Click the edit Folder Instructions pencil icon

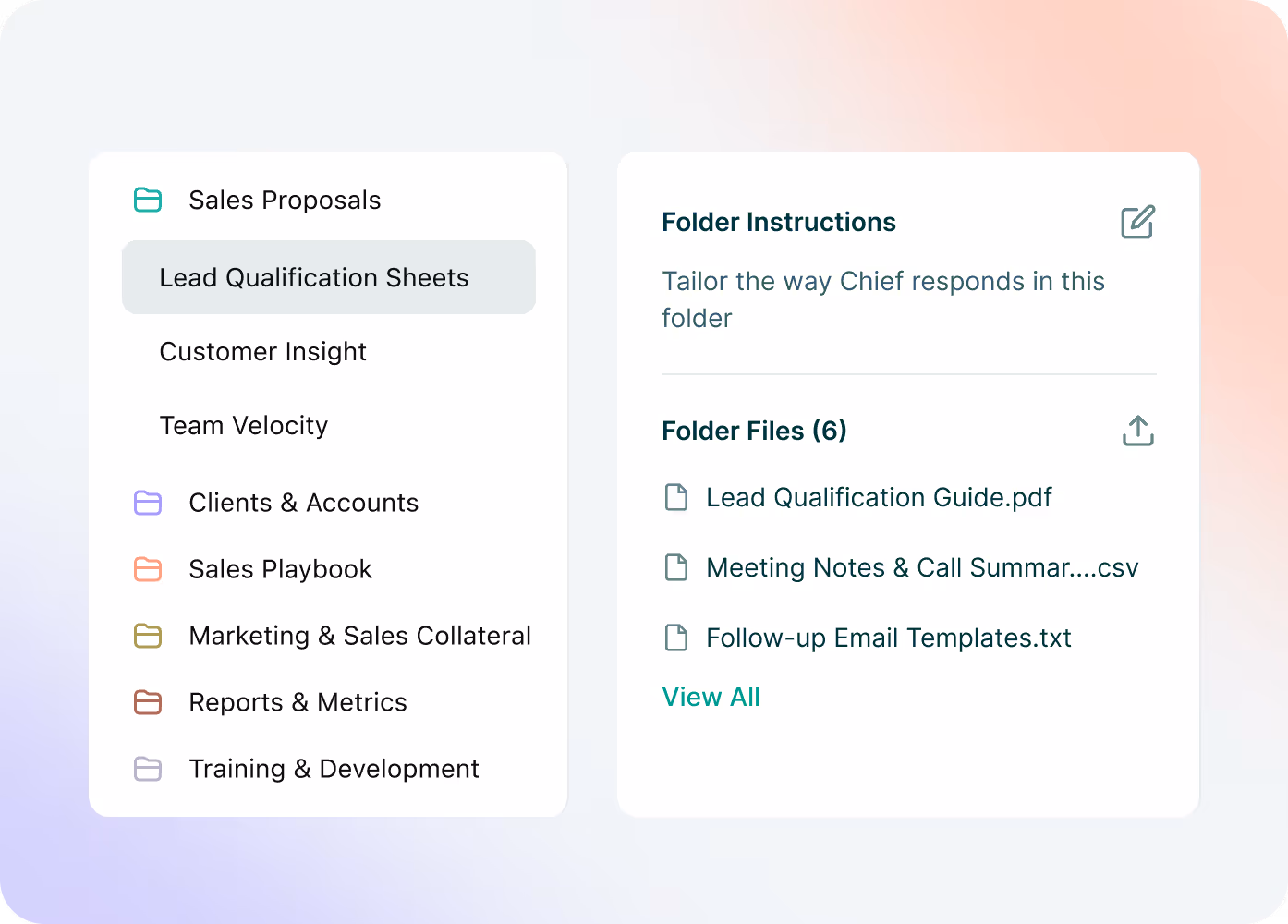[x=1137, y=222]
